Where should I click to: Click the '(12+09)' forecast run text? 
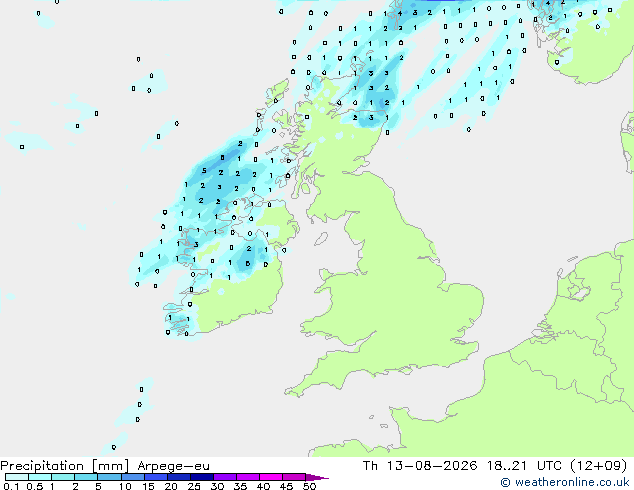click(x=598, y=466)
